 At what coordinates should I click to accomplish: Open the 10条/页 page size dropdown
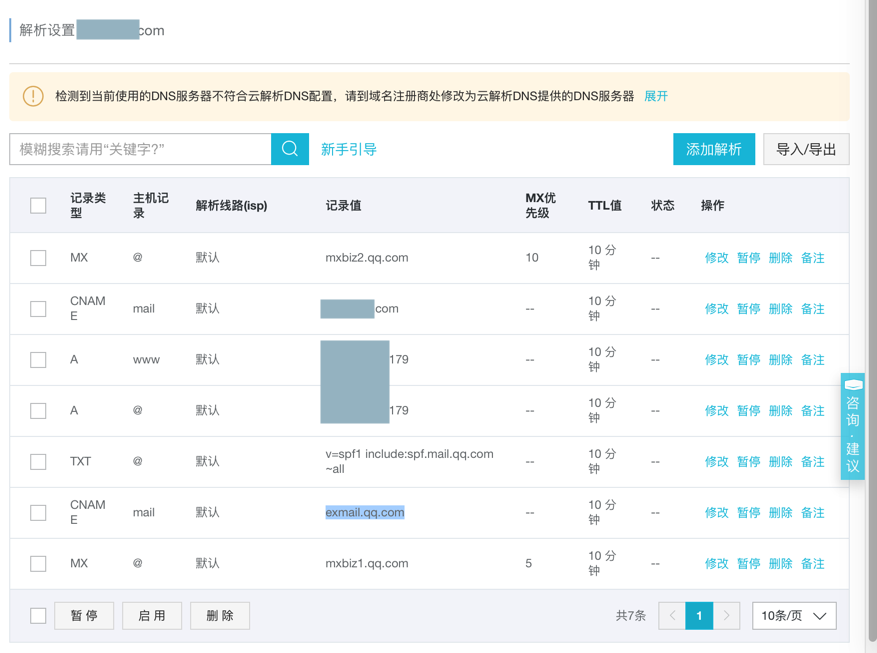tap(794, 616)
